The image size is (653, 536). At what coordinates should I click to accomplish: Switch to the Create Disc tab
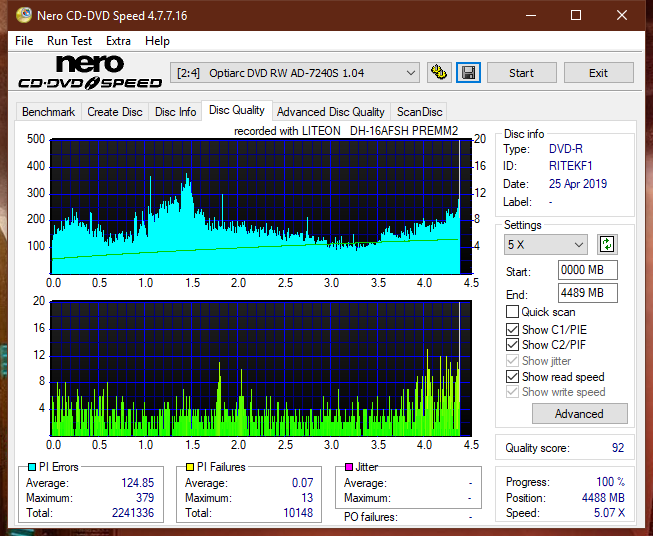(x=115, y=112)
